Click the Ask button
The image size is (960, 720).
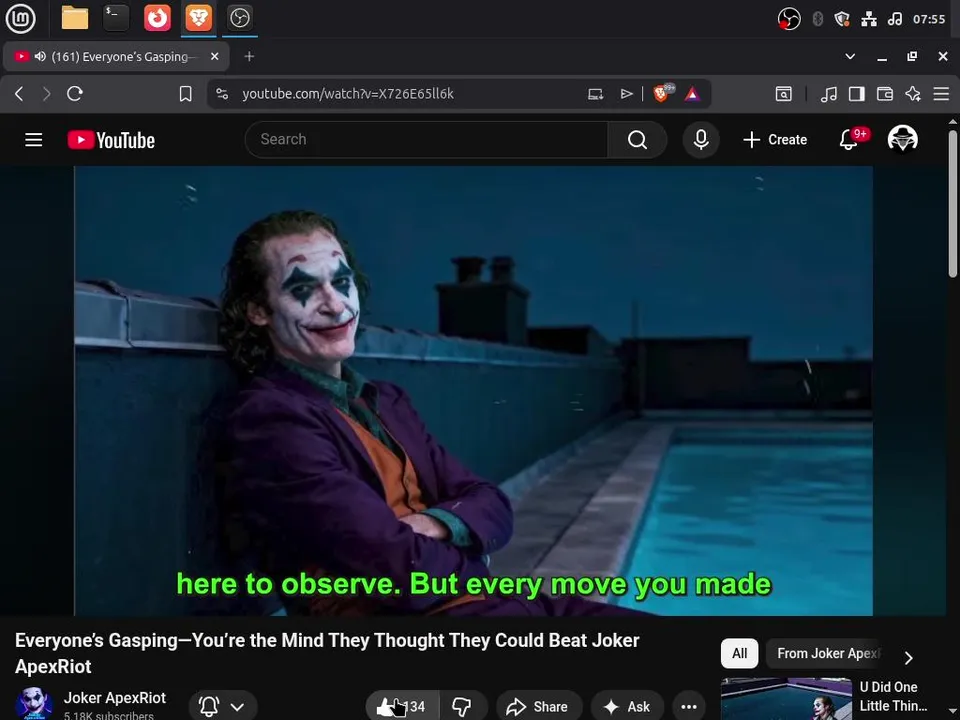pyautogui.click(x=627, y=707)
